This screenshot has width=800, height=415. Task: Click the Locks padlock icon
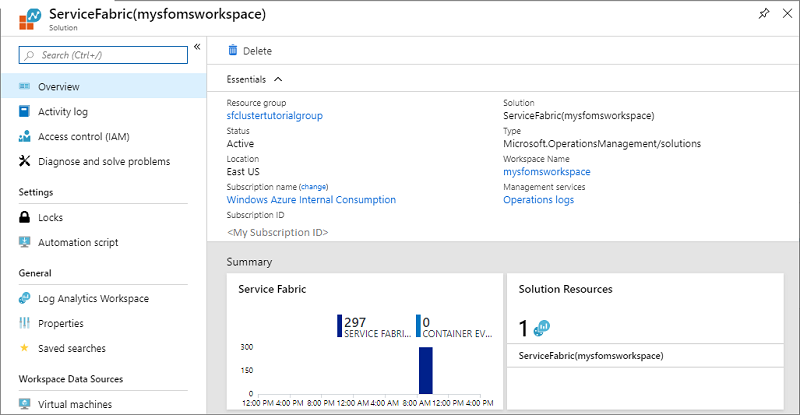(x=25, y=217)
